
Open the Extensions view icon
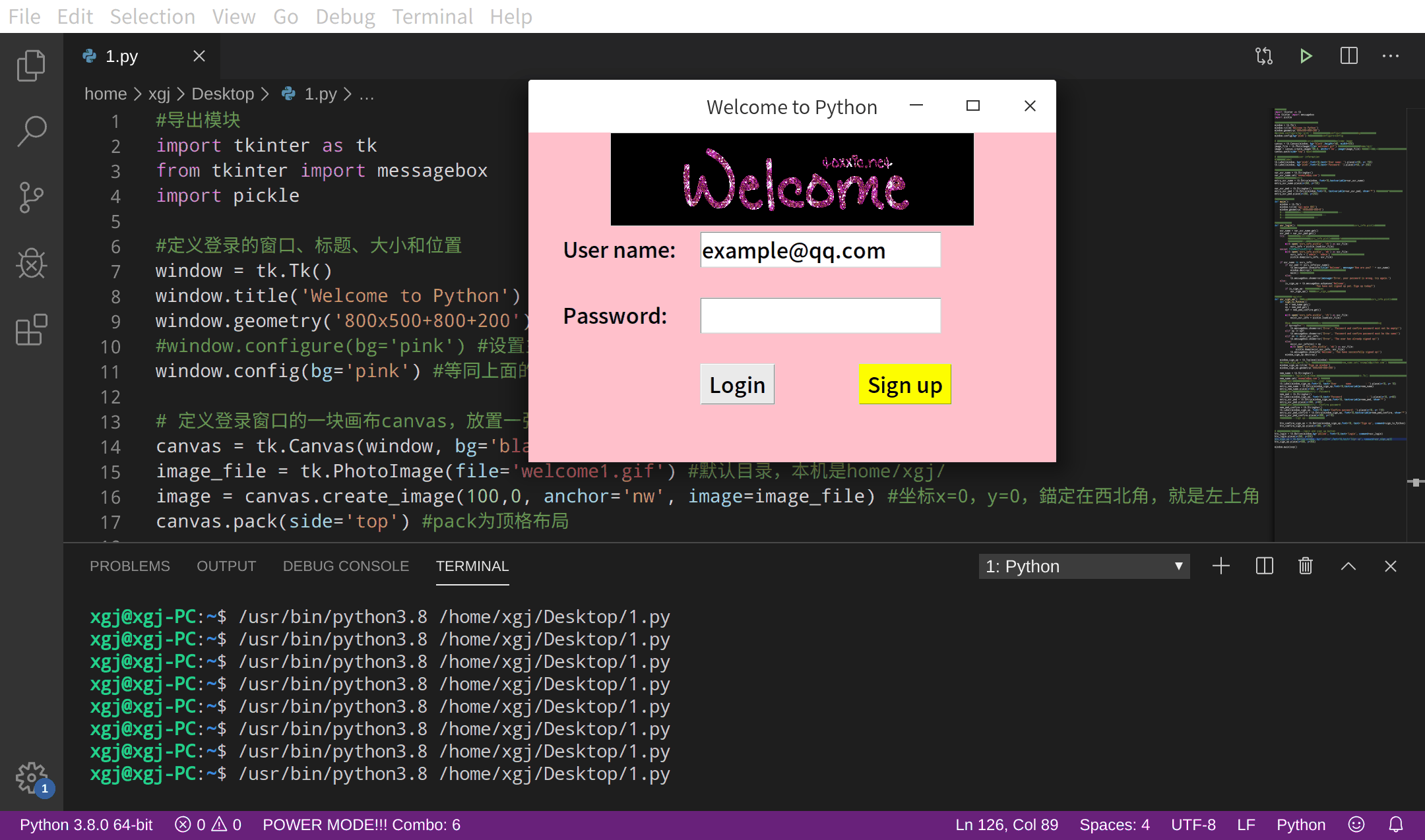pyautogui.click(x=31, y=330)
